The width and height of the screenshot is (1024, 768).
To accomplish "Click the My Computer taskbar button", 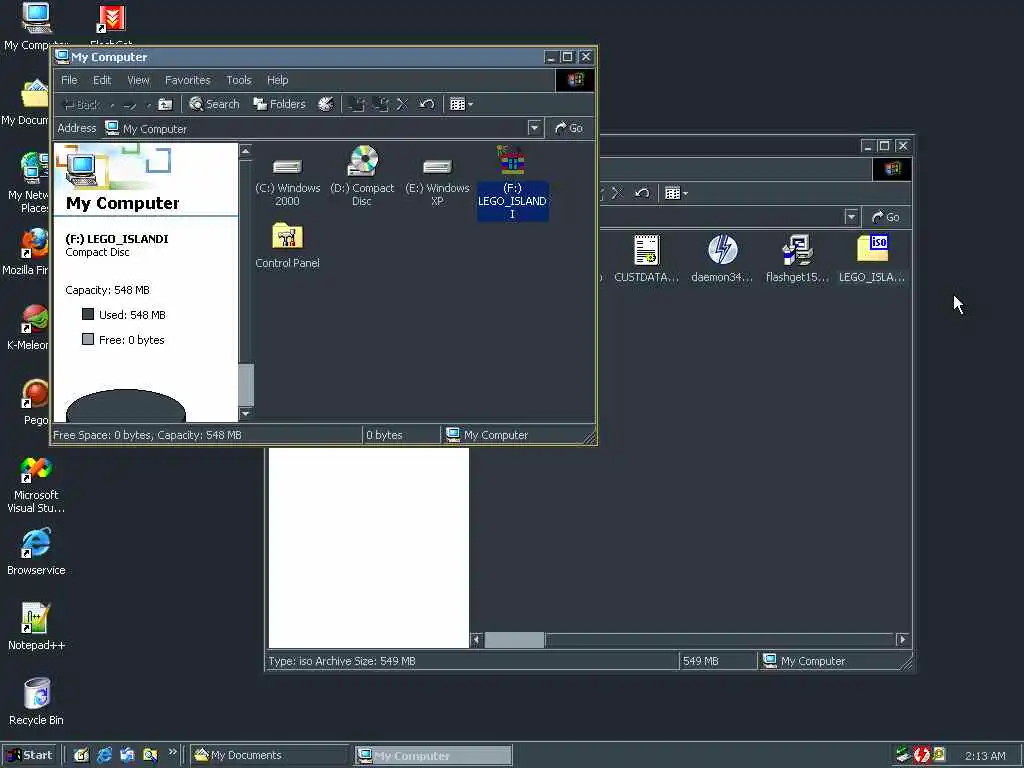I will [433, 756].
